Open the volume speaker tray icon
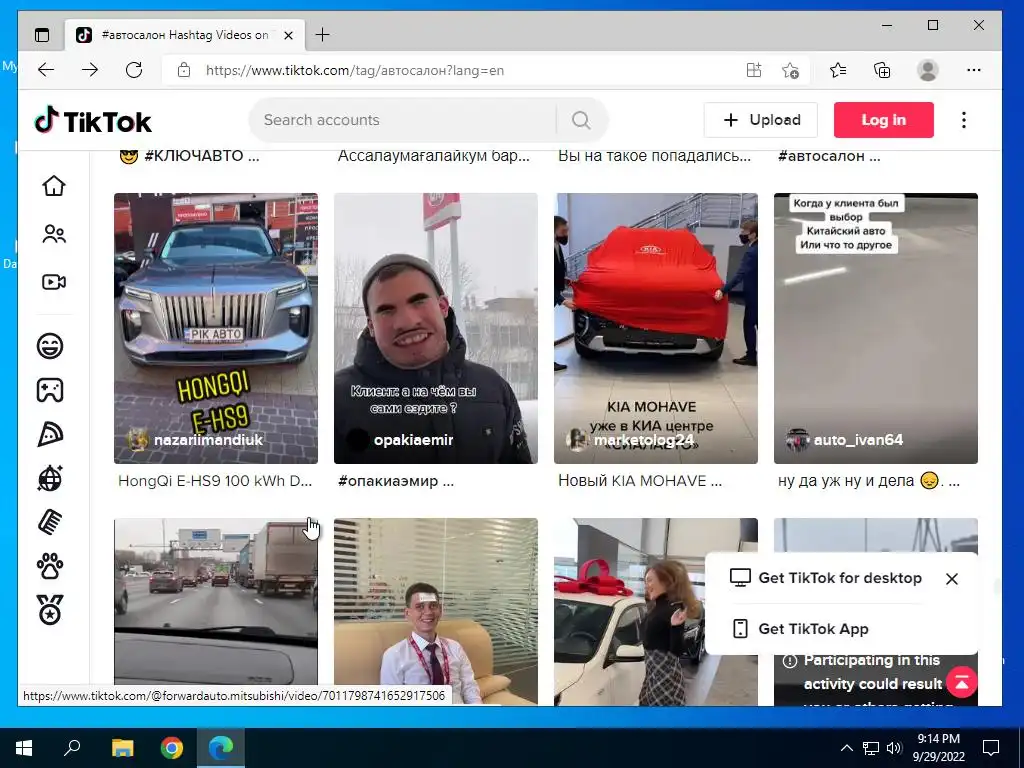Image resolution: width=1024 pixels, height=768 pixels. (894, 748)
